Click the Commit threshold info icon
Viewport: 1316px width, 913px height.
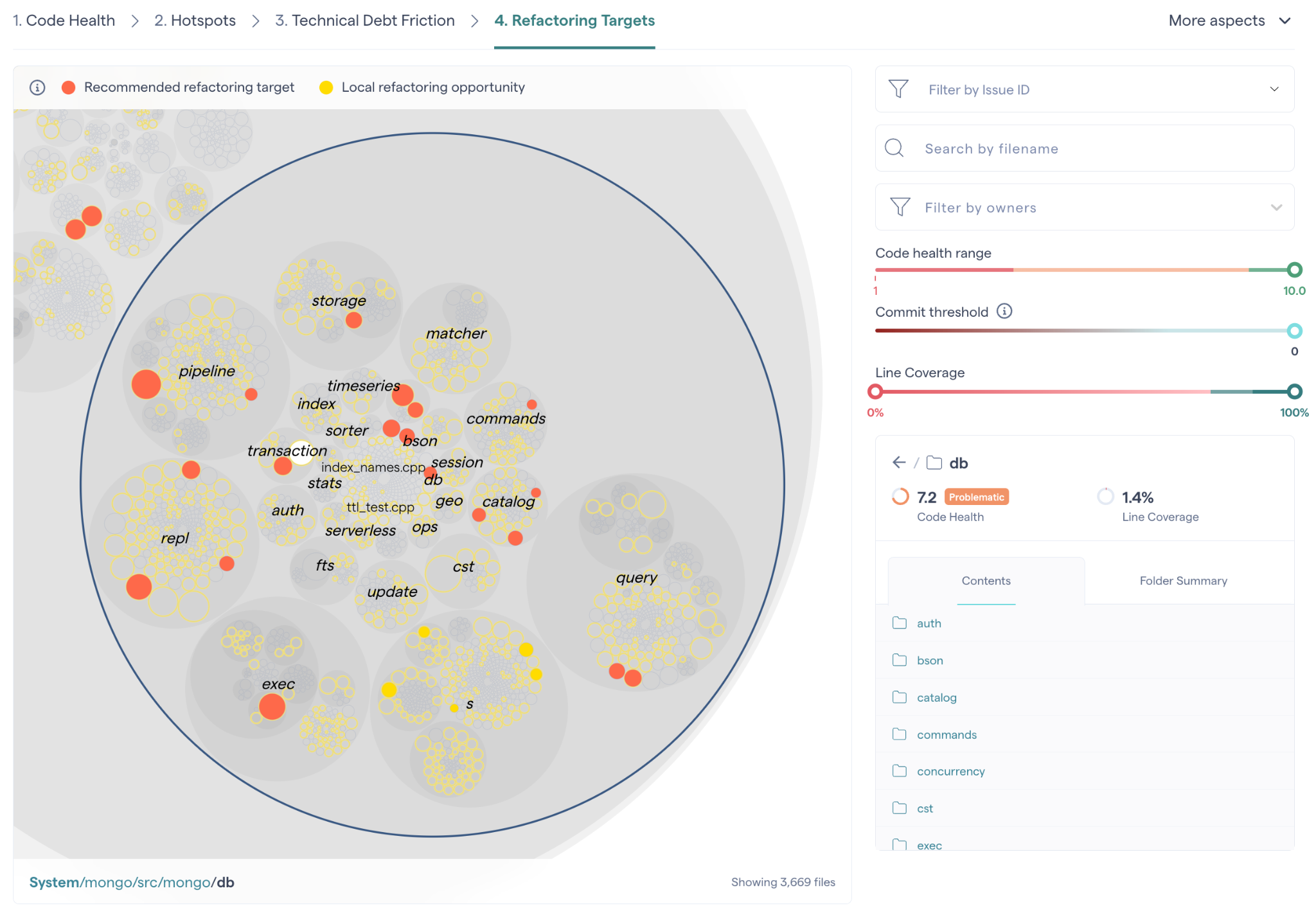click(x=1004, y=312)
